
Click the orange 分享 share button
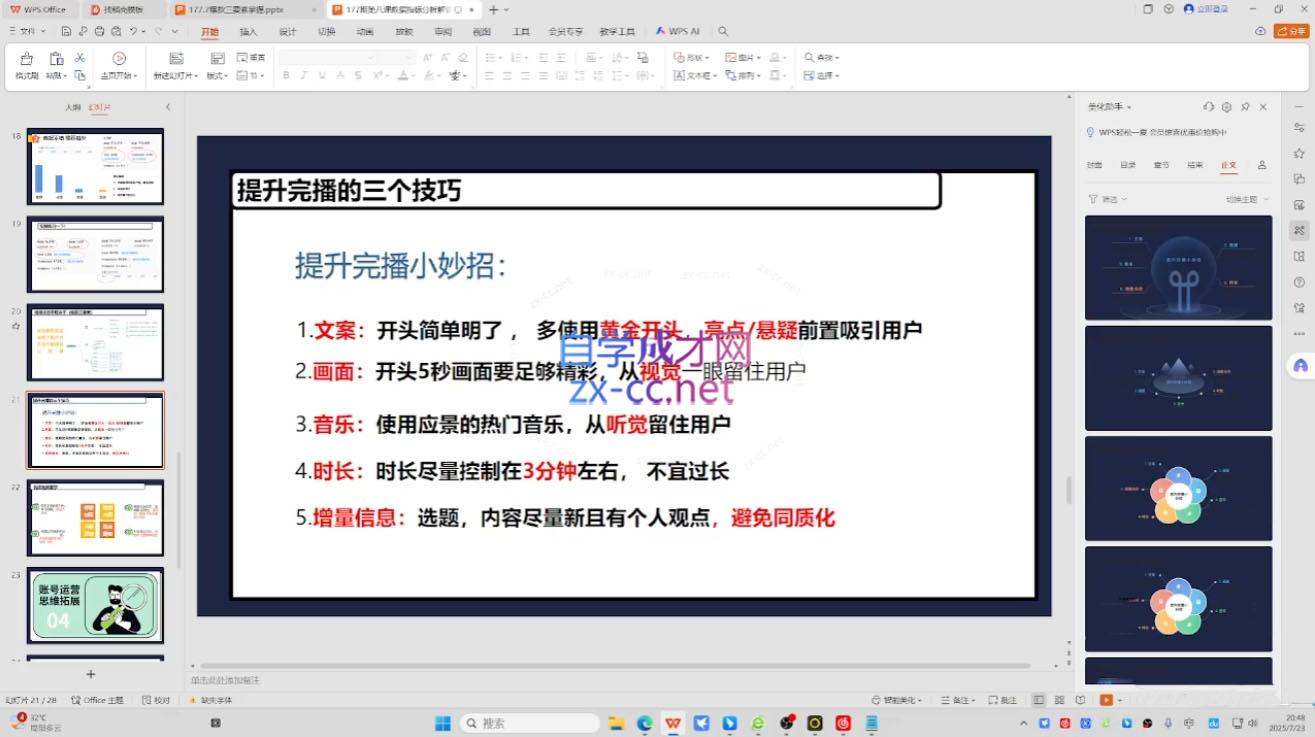(1291, 32)
